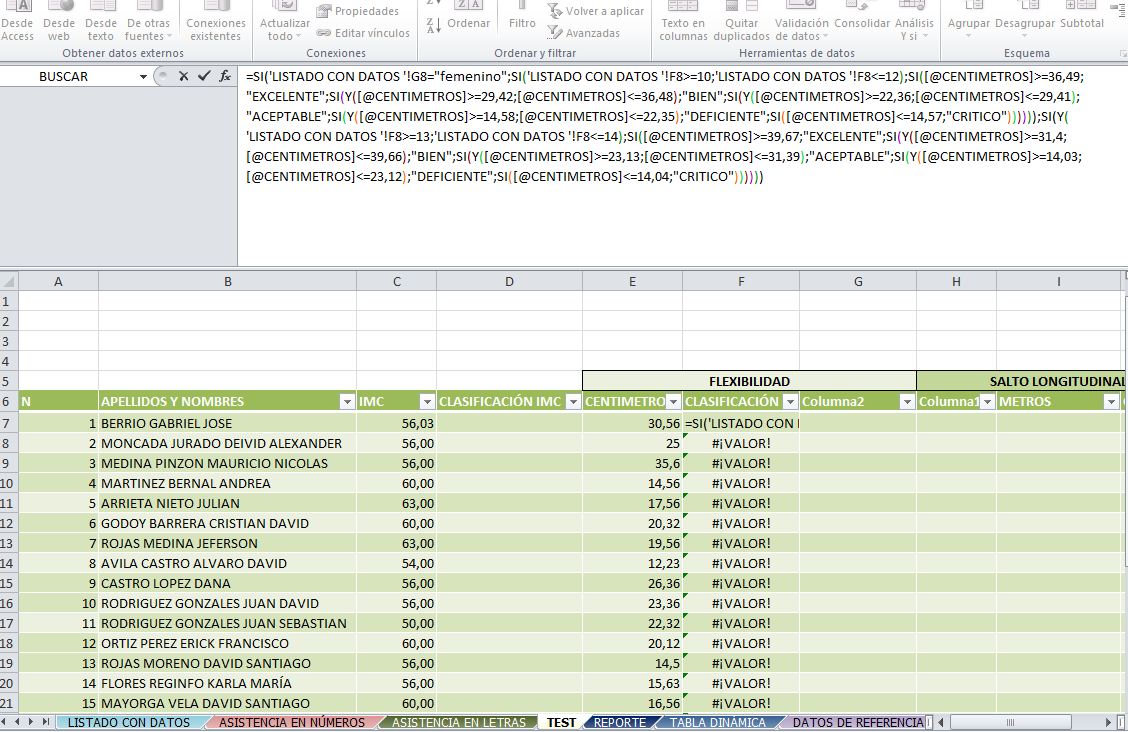Click Actualizar todo to refresh data

tap(285, 22)
